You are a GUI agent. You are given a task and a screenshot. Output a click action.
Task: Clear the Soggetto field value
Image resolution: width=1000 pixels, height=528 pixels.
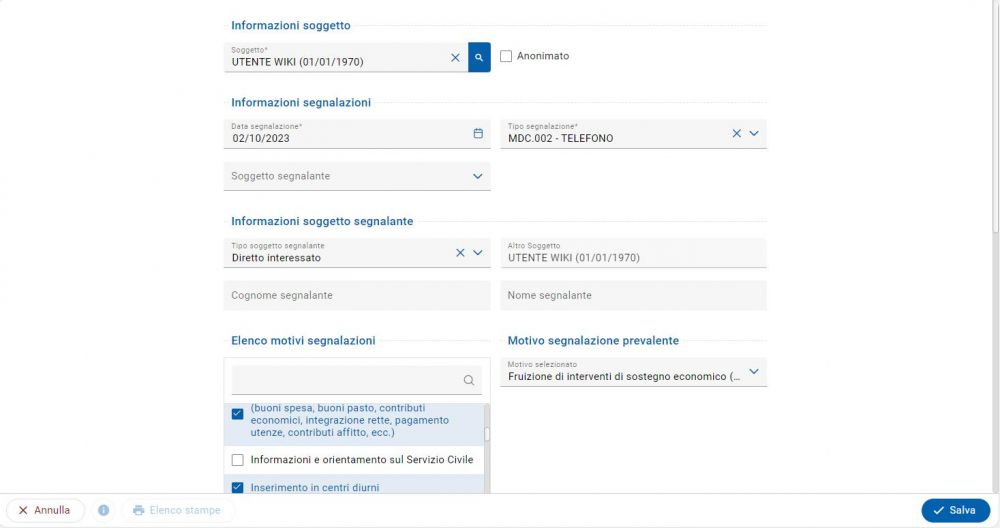tap(455, 57)
